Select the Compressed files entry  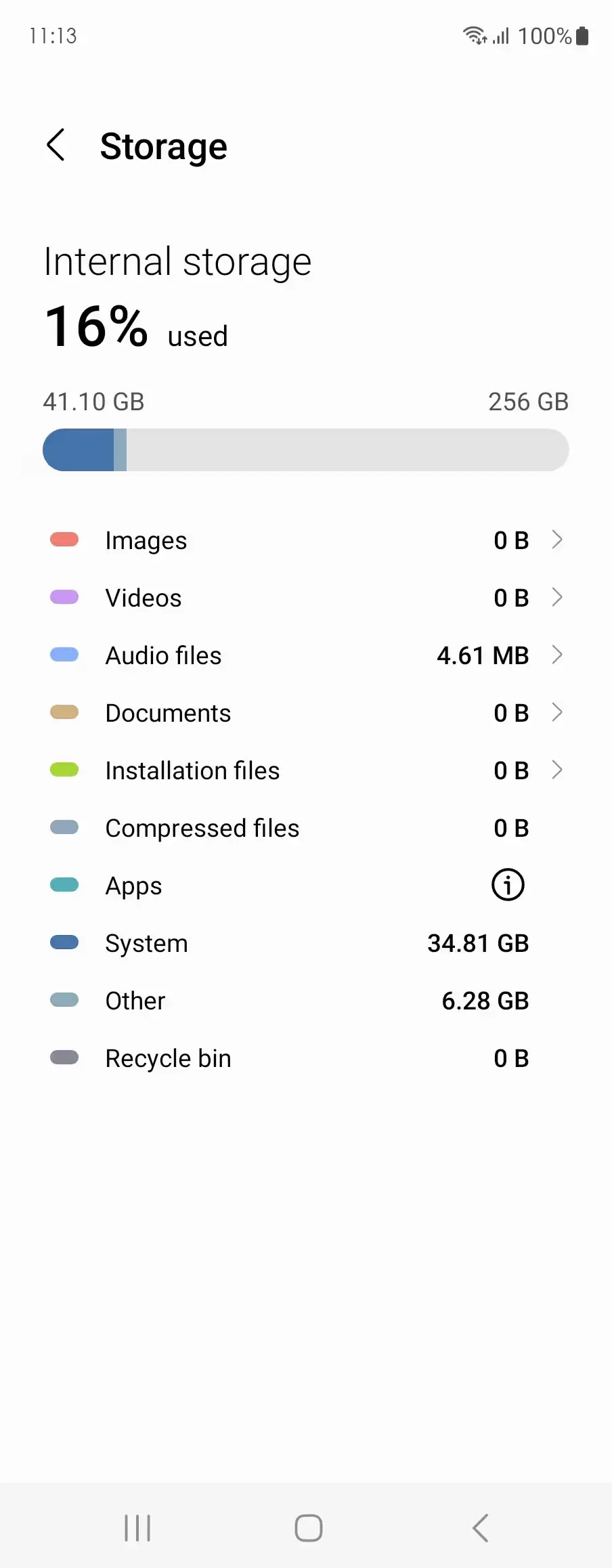[202, 828]
